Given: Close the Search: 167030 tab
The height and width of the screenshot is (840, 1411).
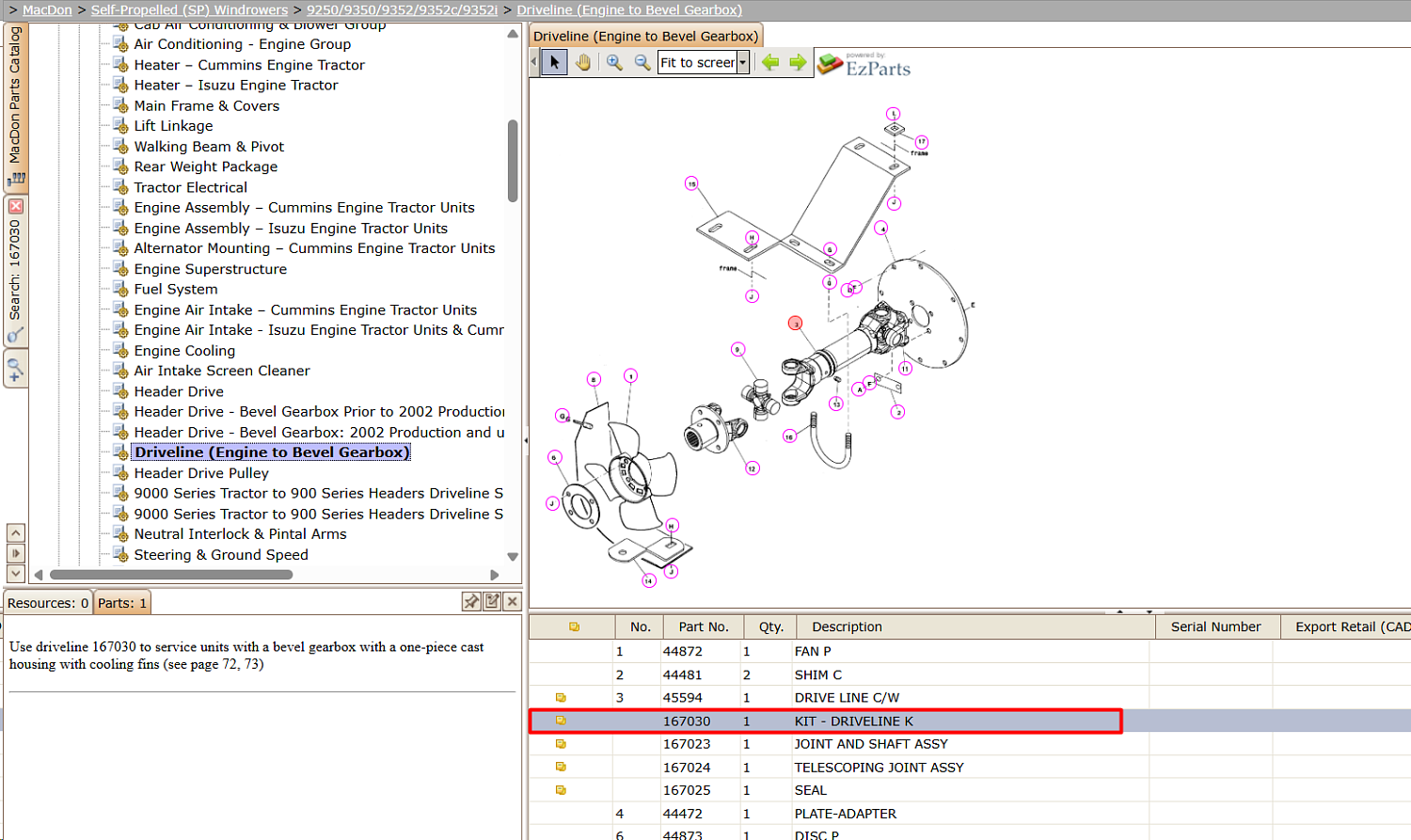Looking at the screenshot, I should pos(15,206).
